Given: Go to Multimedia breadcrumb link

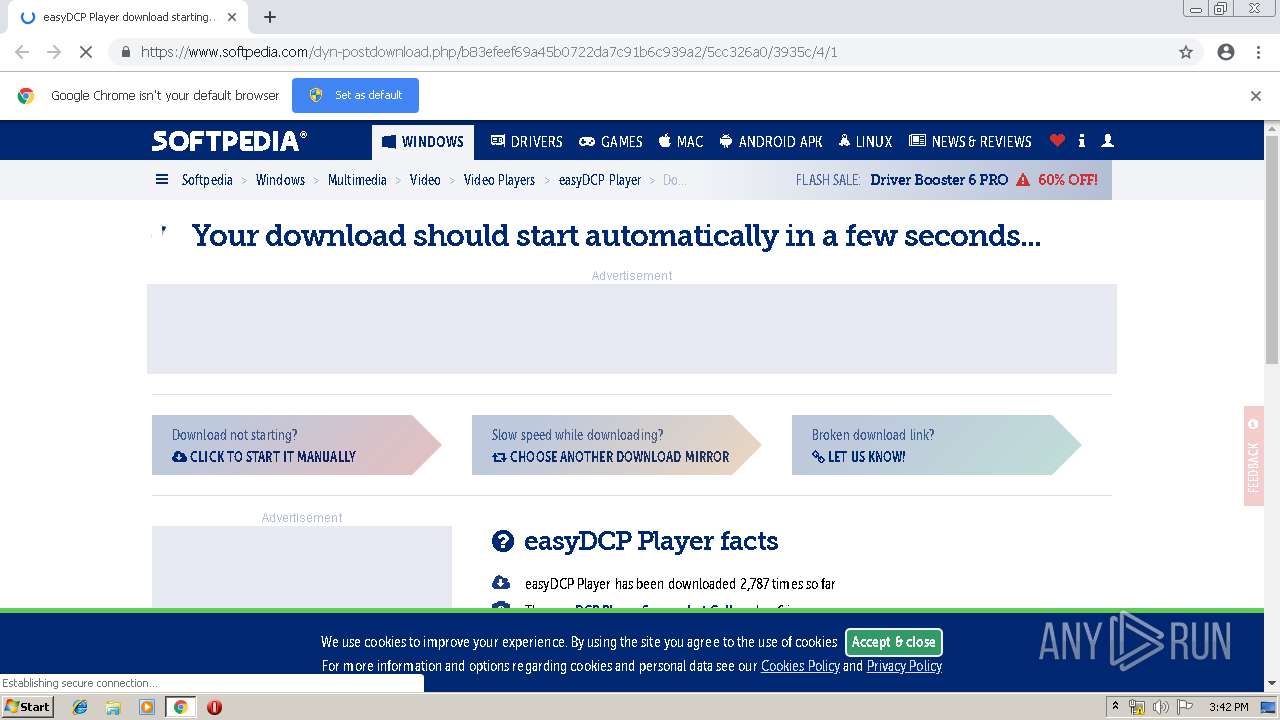Looking at the screenshot, I should (x=357, y=180).
